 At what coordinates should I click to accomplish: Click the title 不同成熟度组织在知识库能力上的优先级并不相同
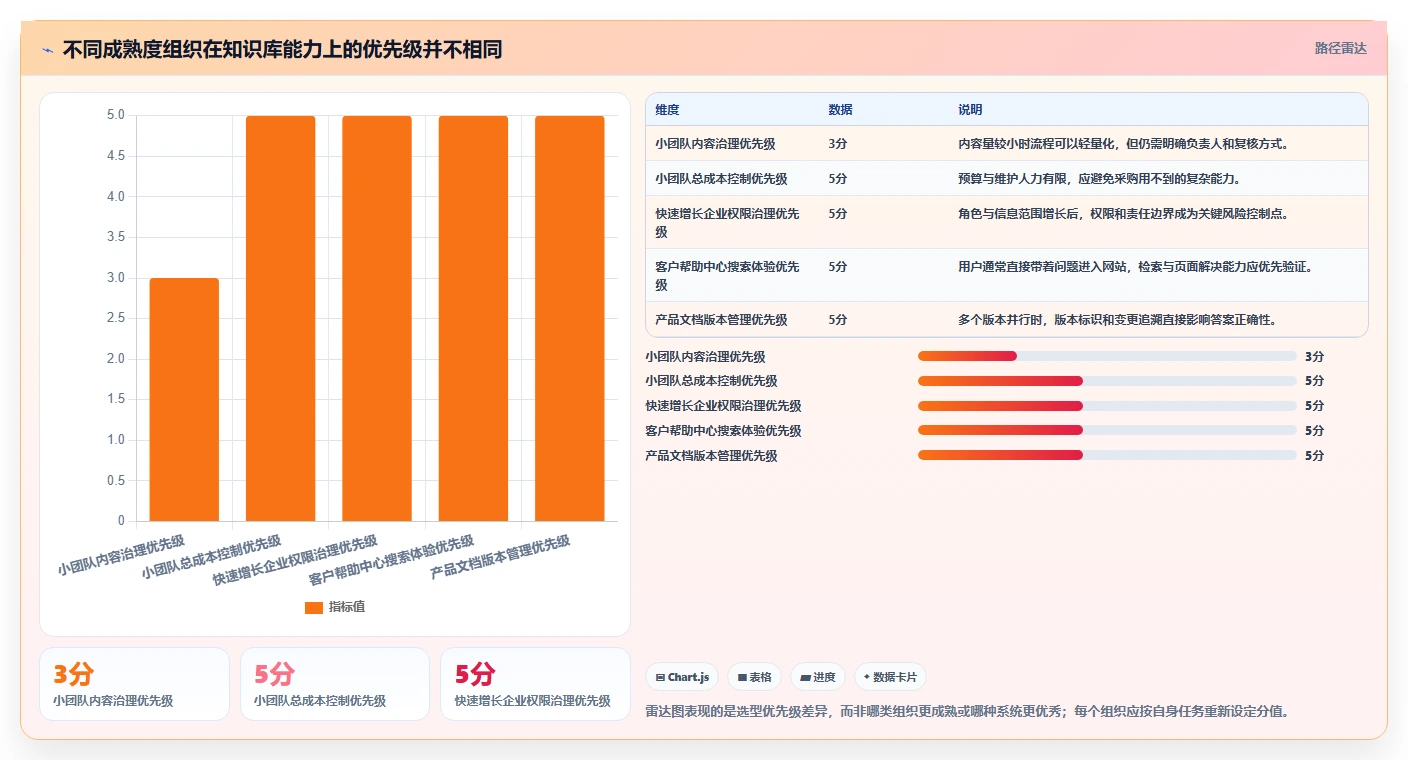[x=282, y=49]
